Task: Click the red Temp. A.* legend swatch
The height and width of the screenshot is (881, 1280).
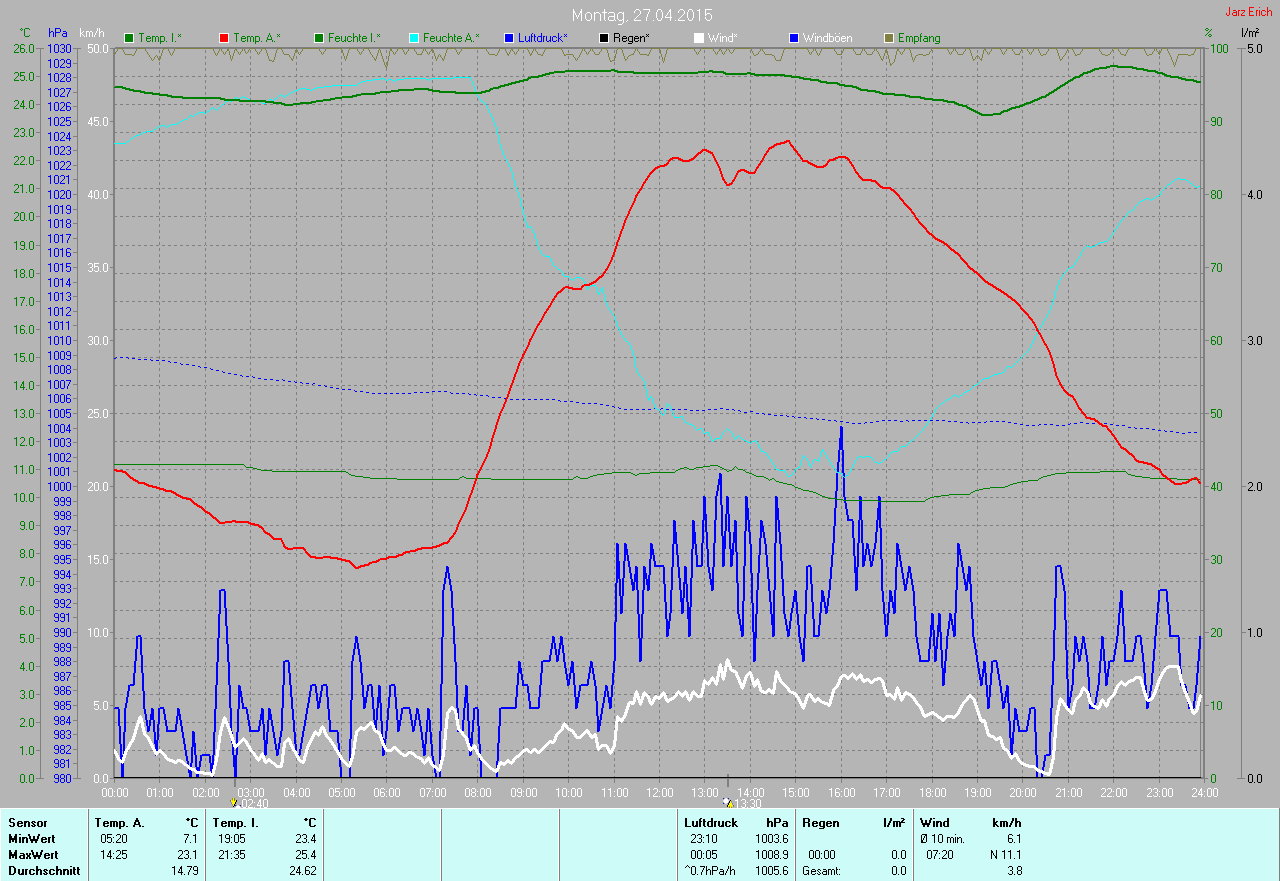Action: [x=224, y=38]
